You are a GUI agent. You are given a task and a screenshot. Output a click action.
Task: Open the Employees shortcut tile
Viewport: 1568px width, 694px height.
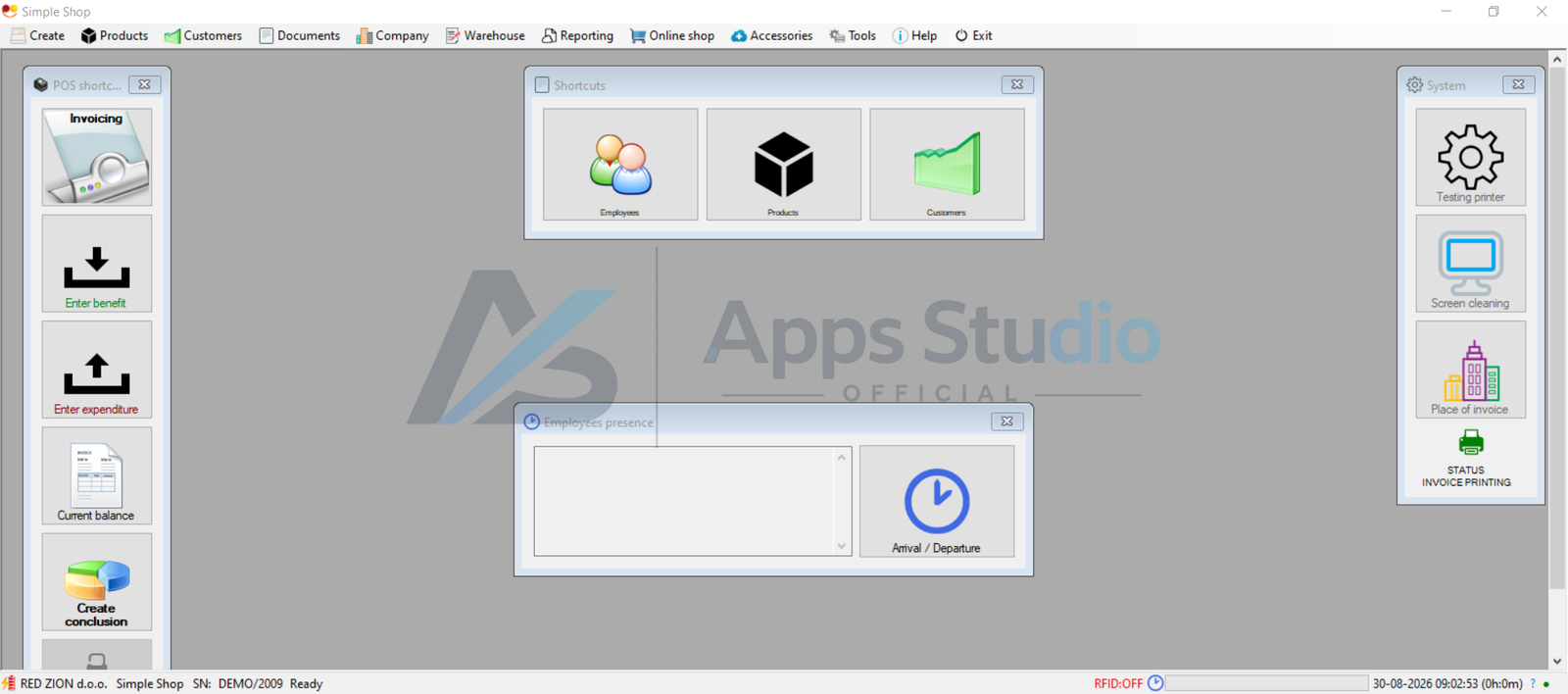(620, 164)
